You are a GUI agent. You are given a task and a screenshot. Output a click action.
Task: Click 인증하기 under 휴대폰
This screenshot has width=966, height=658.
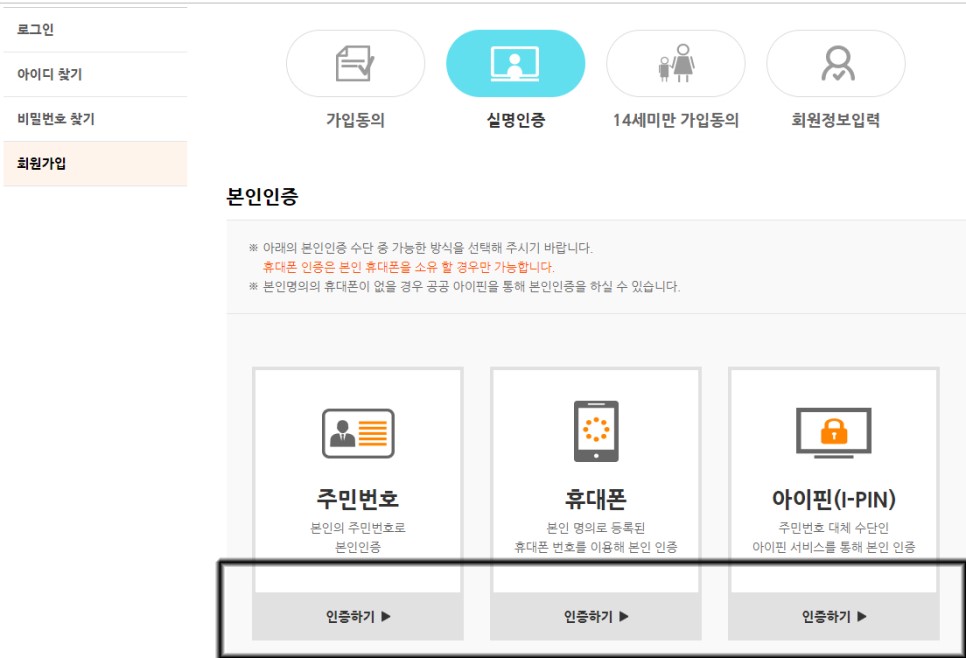click(x=596, y=616)
